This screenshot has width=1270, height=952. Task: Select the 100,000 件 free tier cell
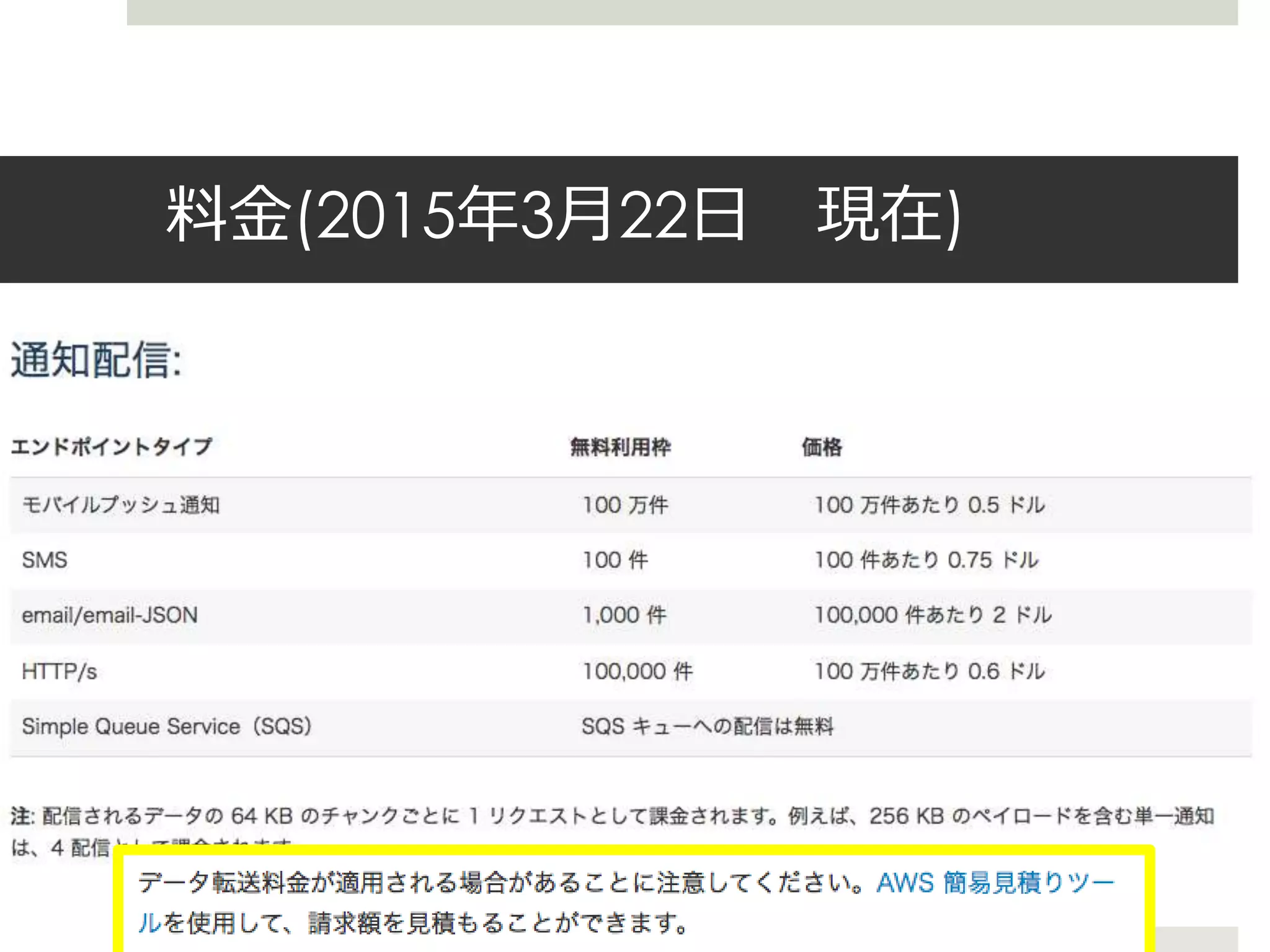point(637,671)
